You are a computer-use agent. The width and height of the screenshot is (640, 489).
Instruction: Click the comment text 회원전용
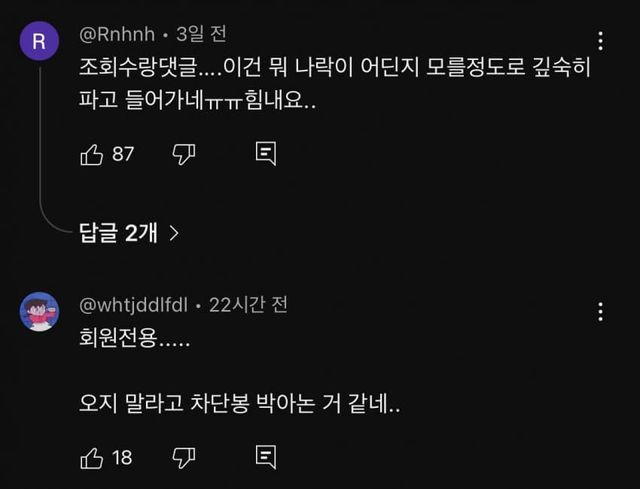[x=133, y=338]
